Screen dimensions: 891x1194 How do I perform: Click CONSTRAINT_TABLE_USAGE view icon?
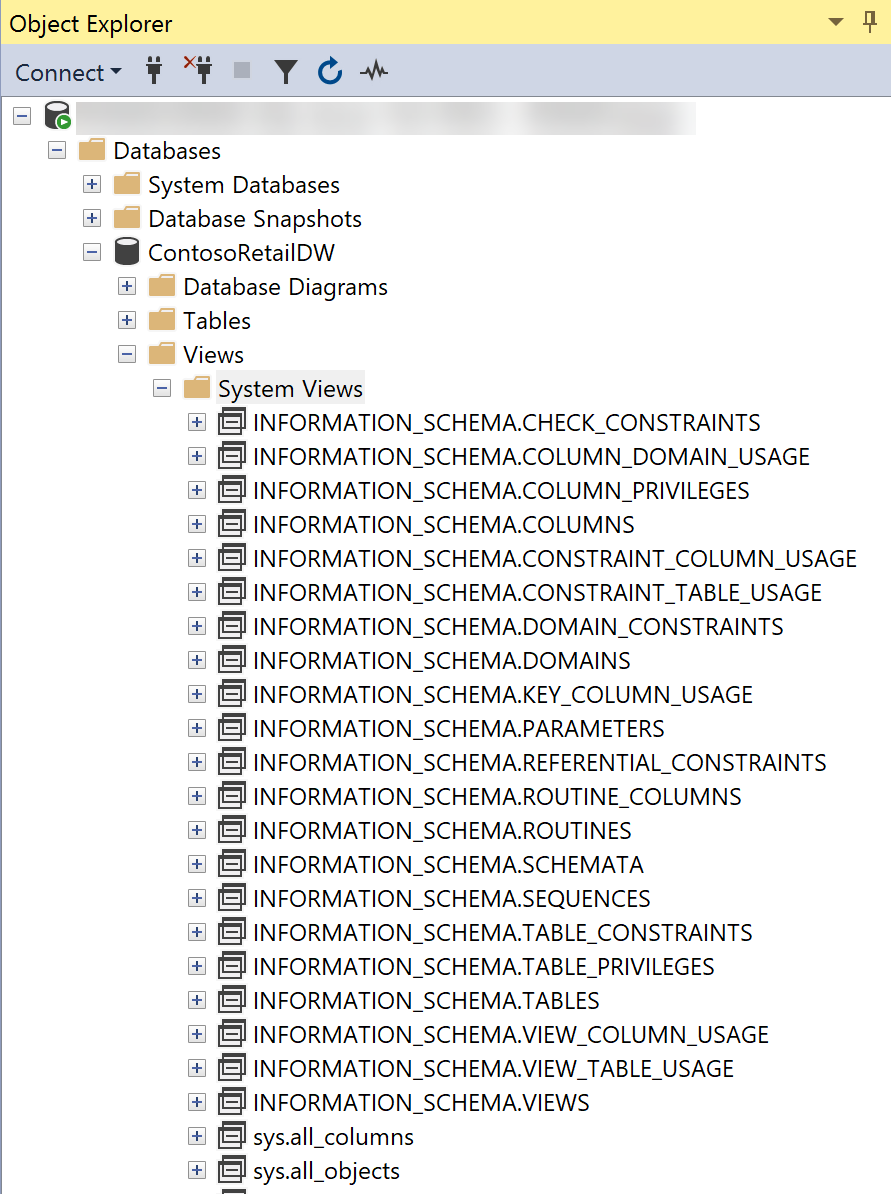[x=232, y=591]
